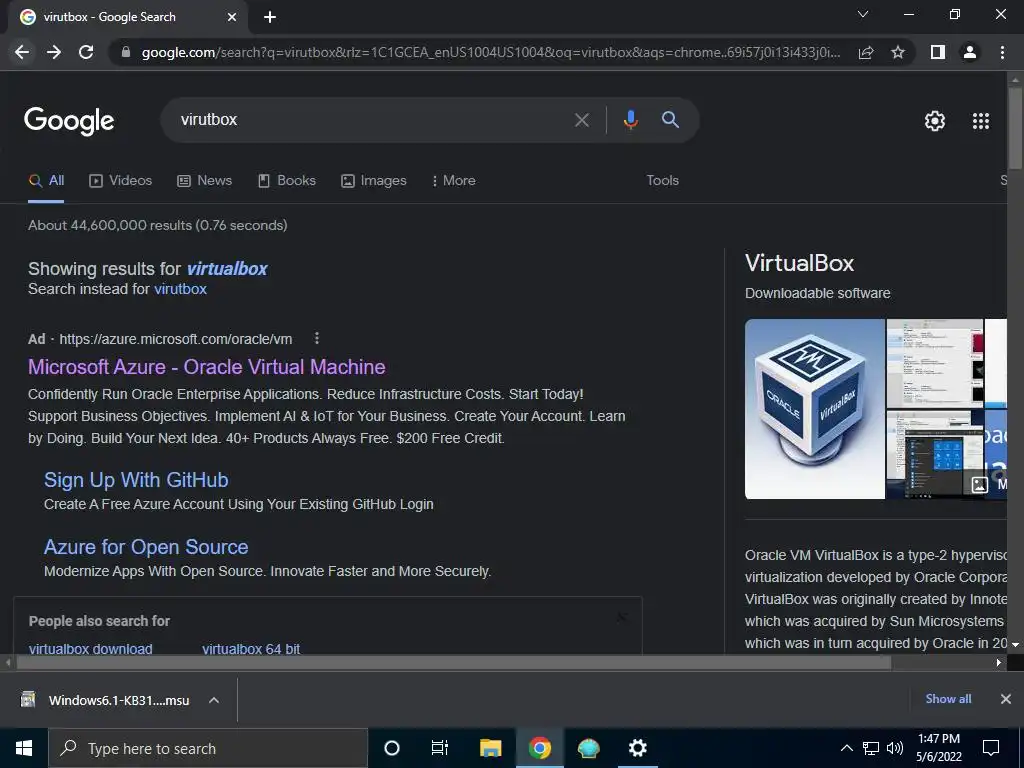Go forward with the browser forward arrow

54,52
